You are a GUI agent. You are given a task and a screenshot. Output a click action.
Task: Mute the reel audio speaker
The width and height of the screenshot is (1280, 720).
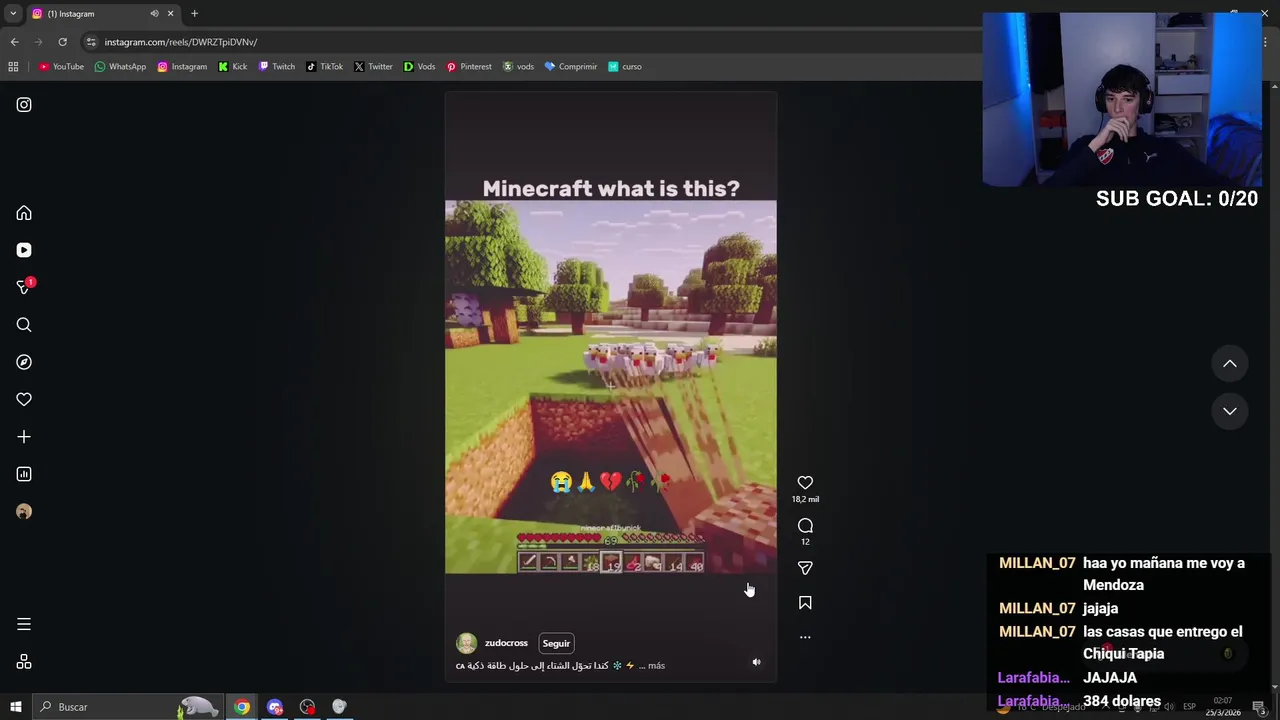(x=756, y=662)
